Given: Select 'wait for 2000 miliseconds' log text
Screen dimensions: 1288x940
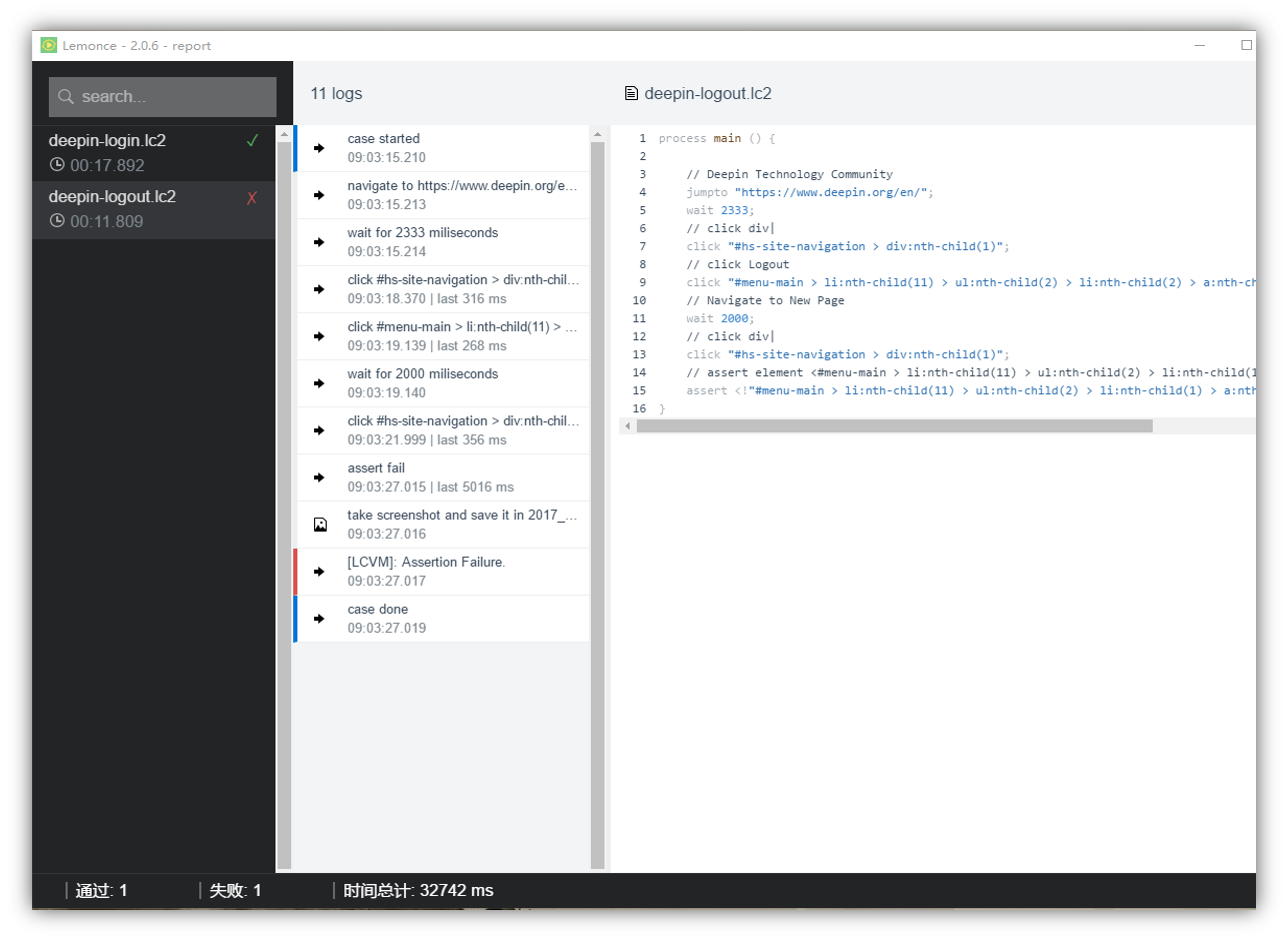Looking at the screenshot, I should (x=423, y=374).
